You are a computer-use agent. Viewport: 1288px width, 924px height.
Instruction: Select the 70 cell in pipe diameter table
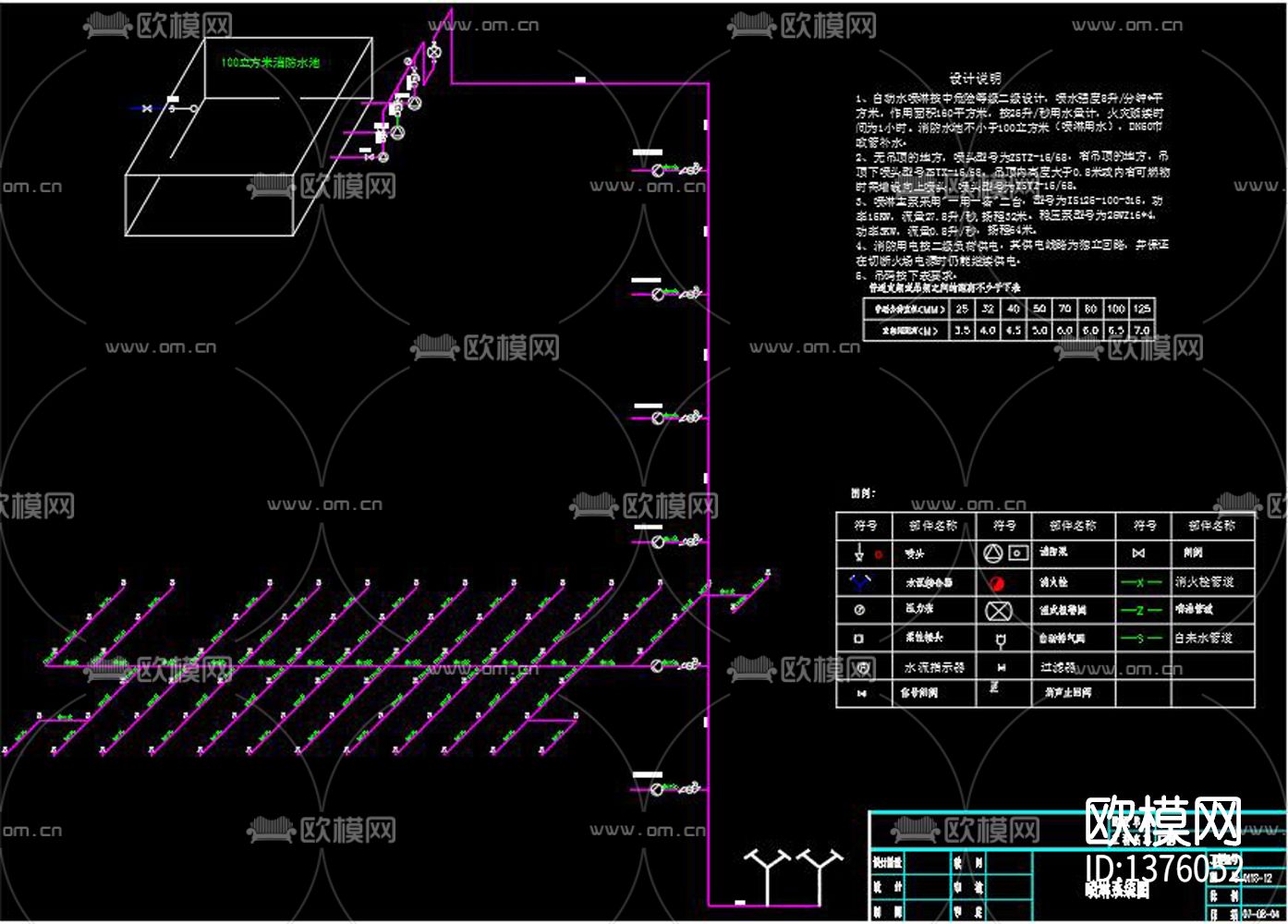[x=1064, y=309]
